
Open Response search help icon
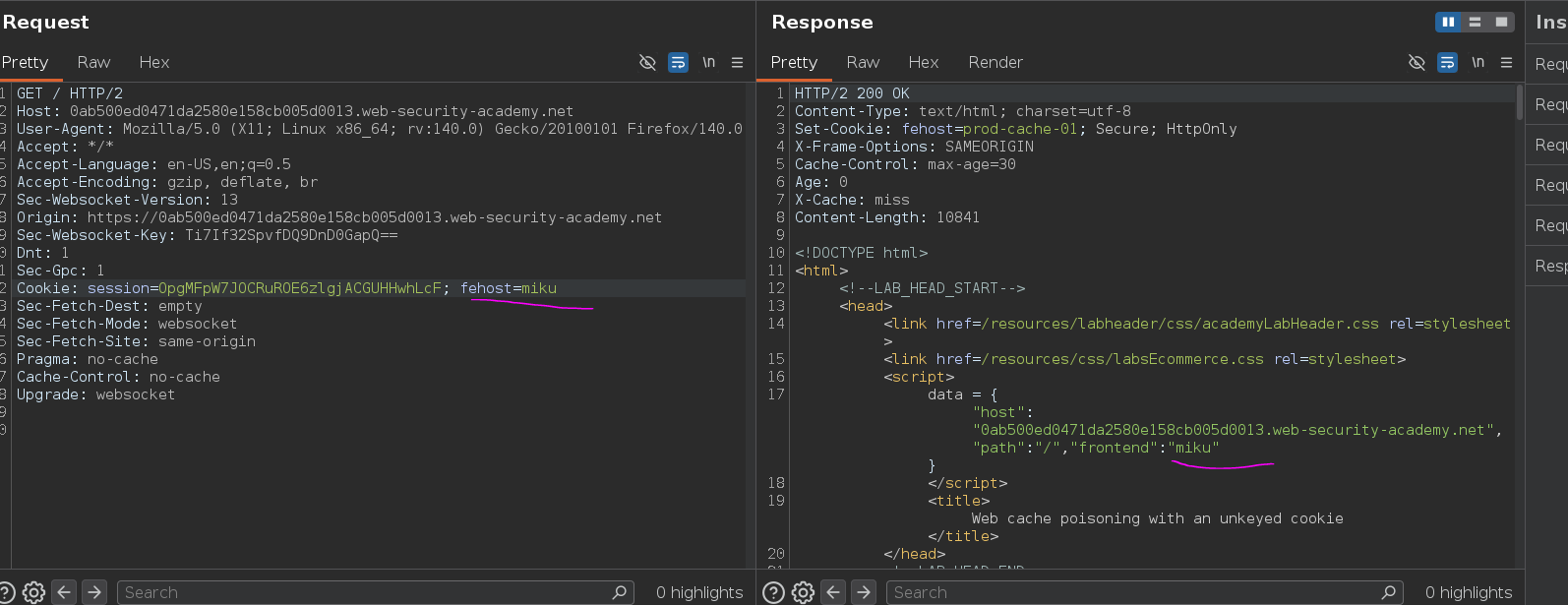click(x=774, y=592)
